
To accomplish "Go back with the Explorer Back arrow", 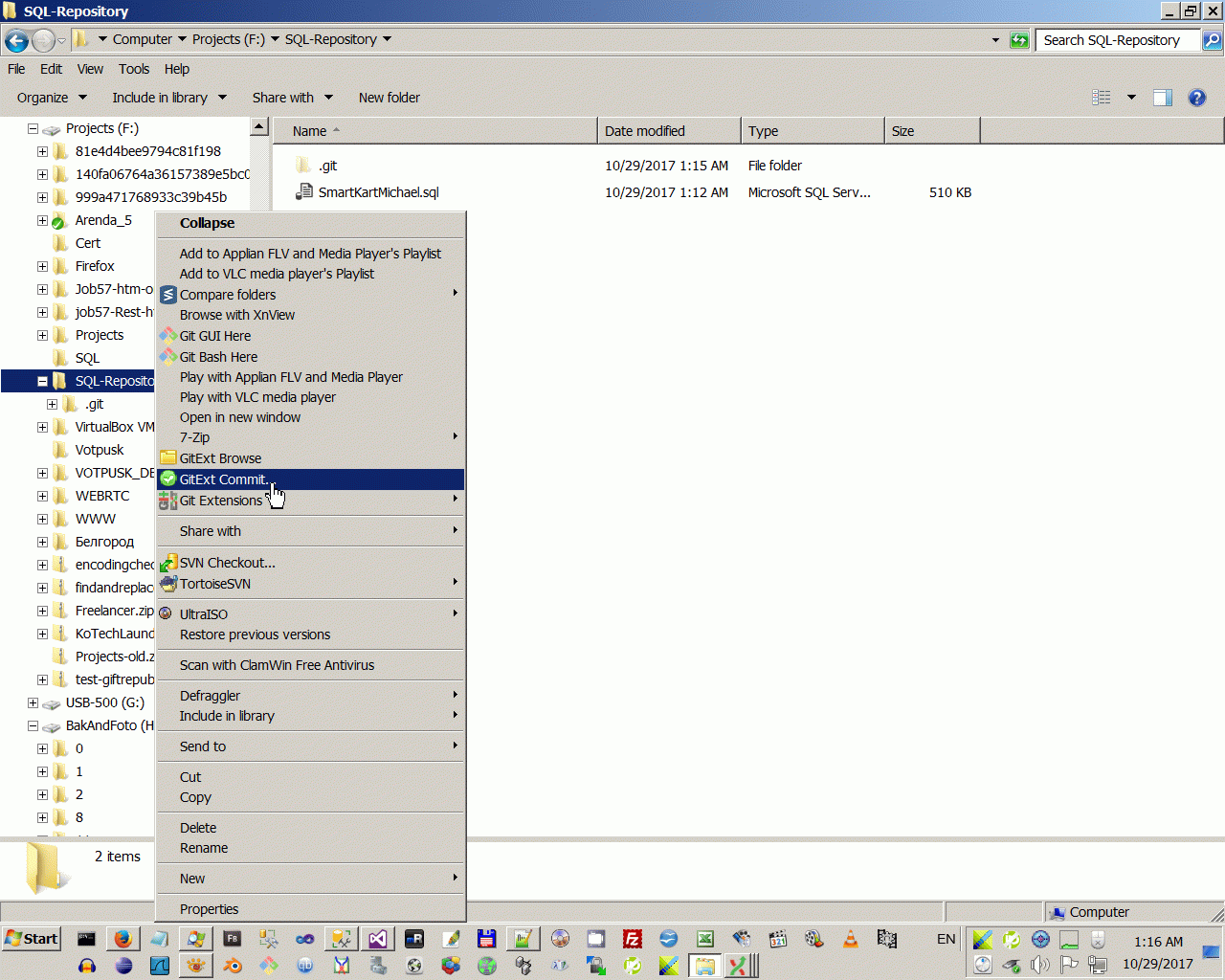I will pos(16,40).
